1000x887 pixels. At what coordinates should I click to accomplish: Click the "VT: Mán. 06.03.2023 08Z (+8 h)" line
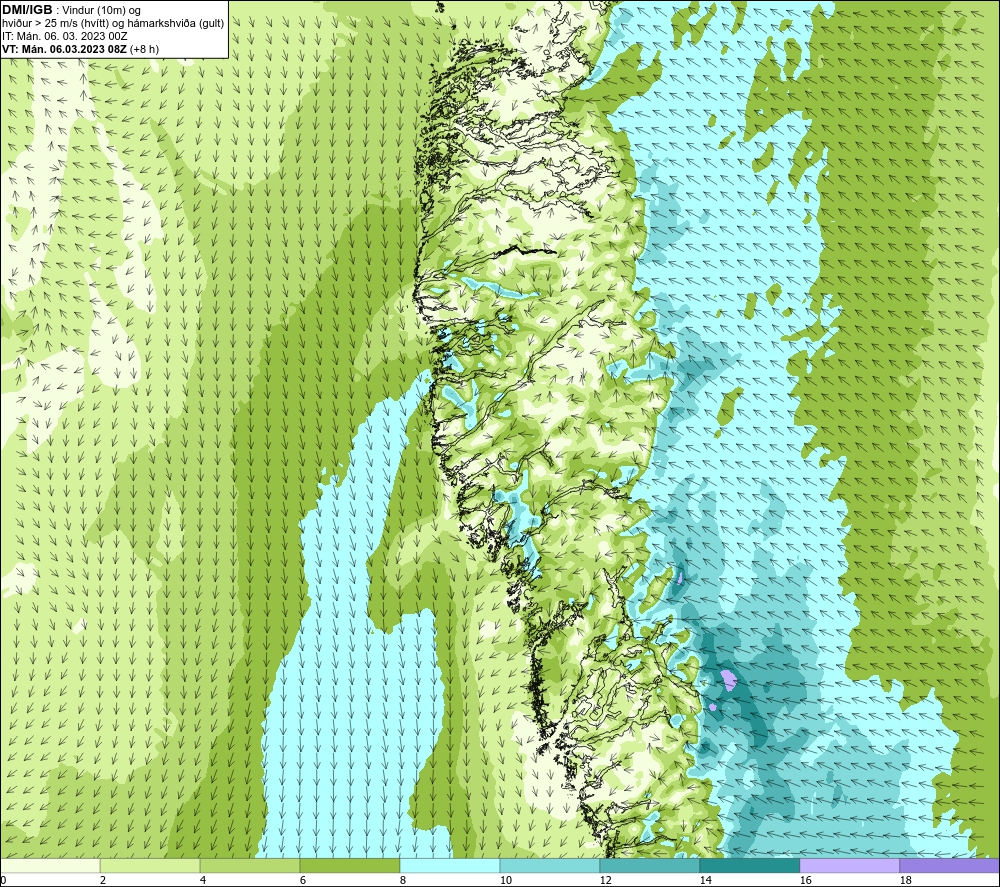80,49
